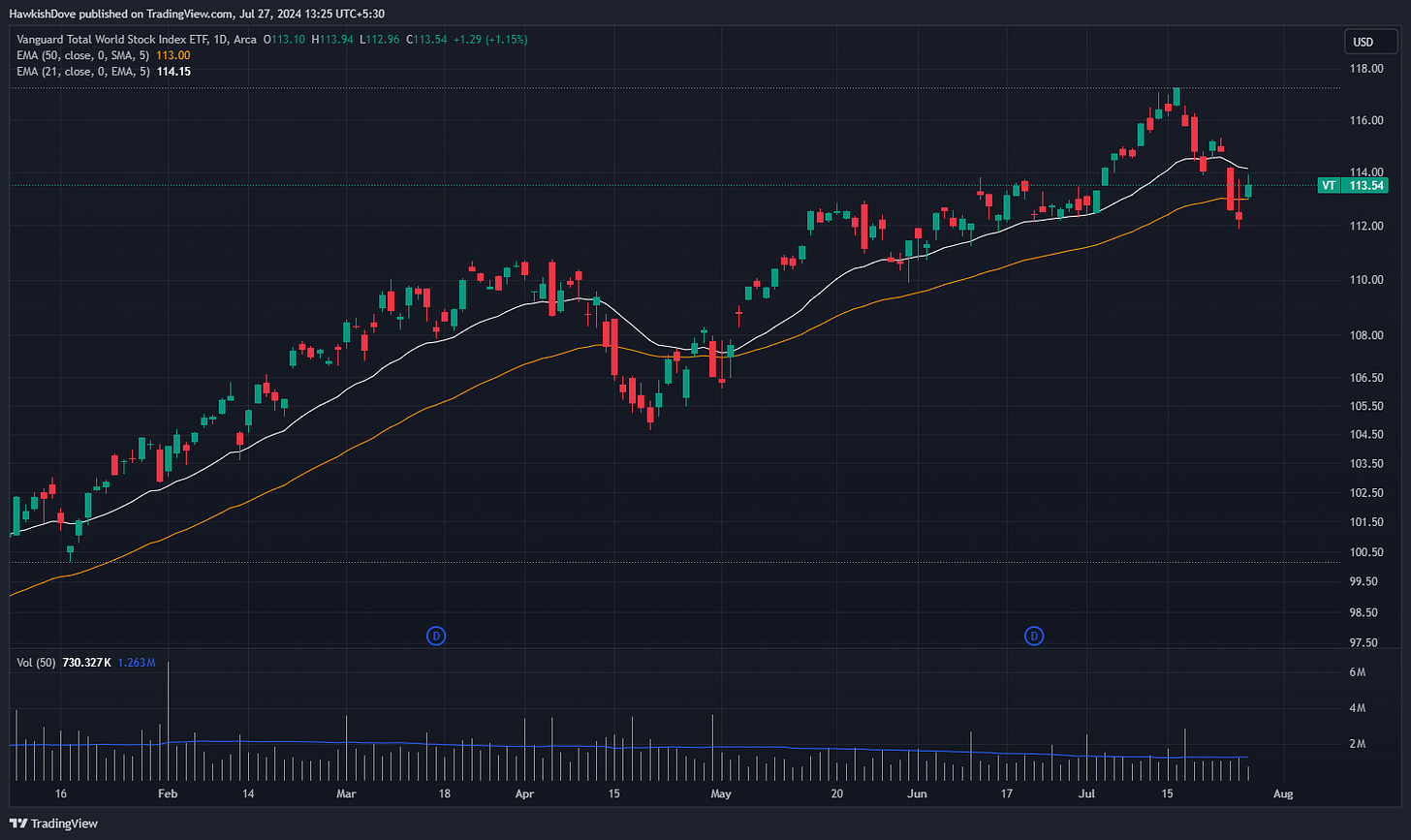Screen dimensions: 1411x840
Task: Click the 6M volume axis label
Action: 1358,672
